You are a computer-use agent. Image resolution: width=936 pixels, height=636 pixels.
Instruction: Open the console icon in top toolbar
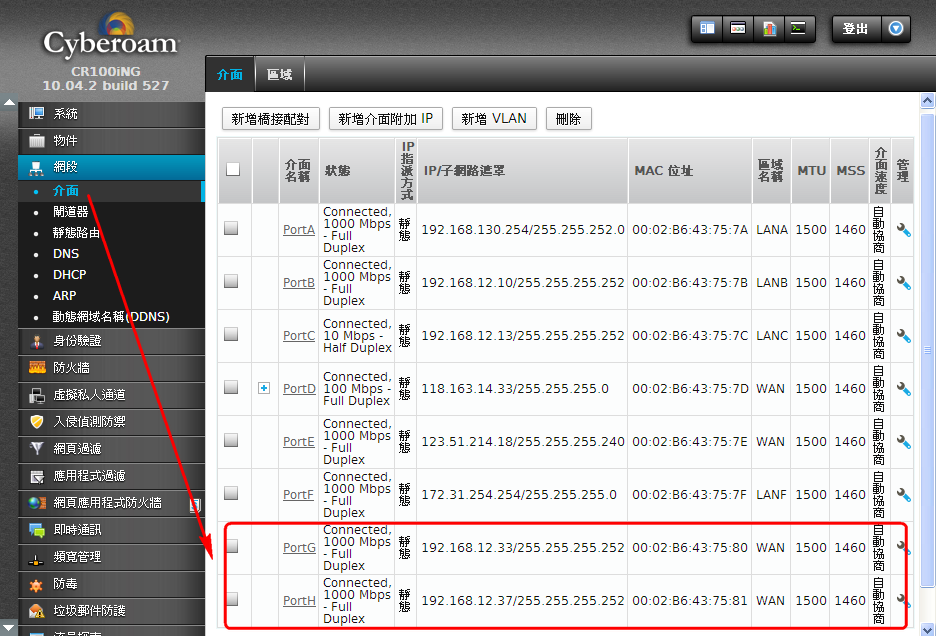click(799, 28)
